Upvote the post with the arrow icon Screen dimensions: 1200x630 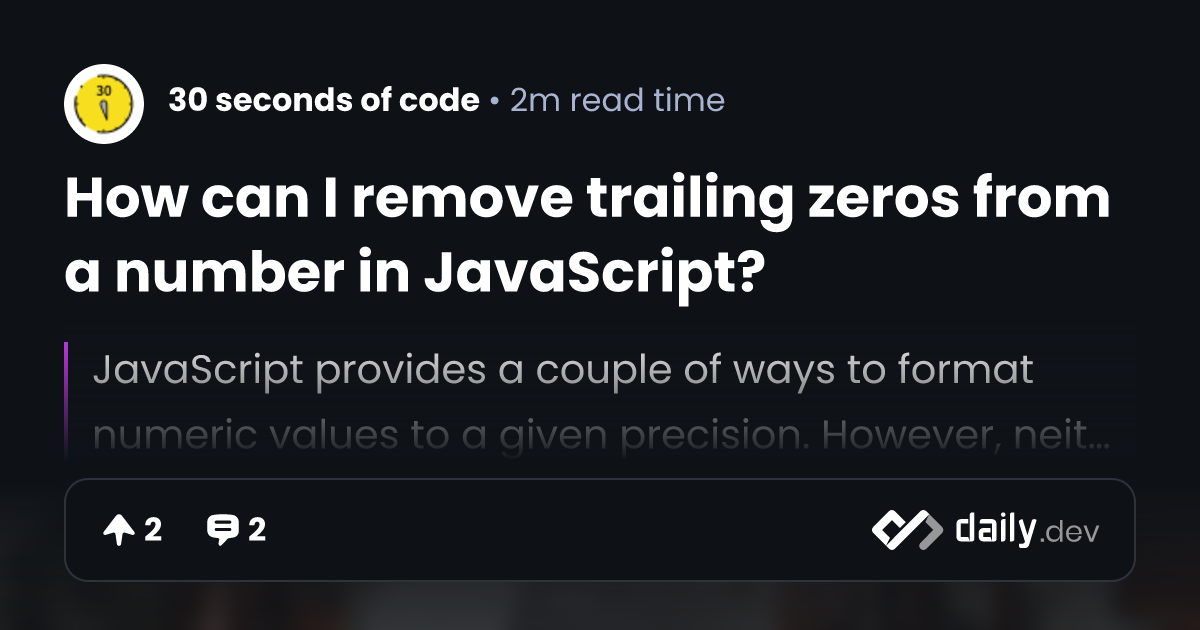[118, 530]
